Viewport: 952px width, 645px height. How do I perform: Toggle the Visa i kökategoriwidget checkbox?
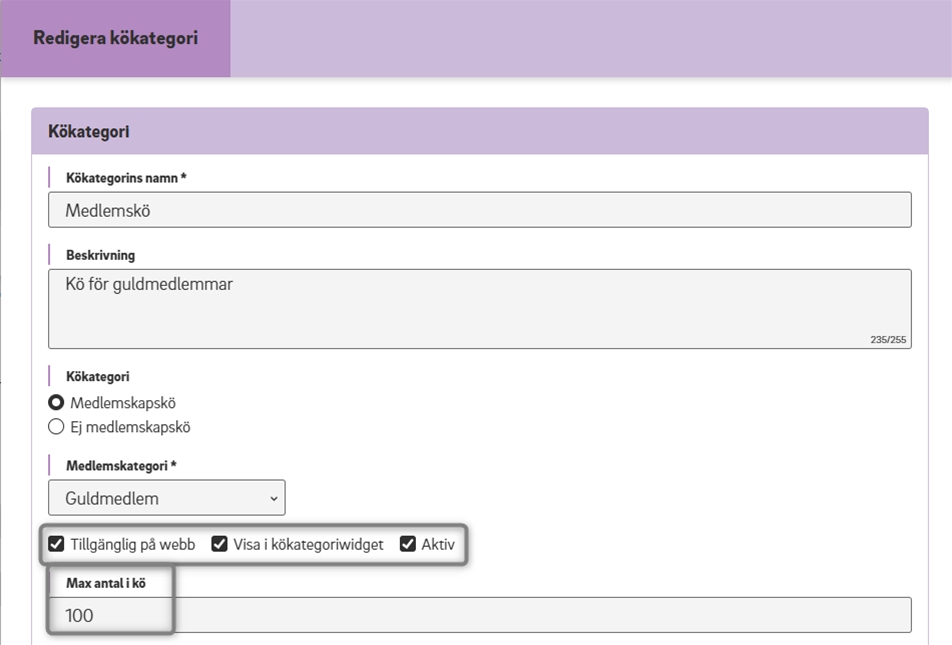219,545
